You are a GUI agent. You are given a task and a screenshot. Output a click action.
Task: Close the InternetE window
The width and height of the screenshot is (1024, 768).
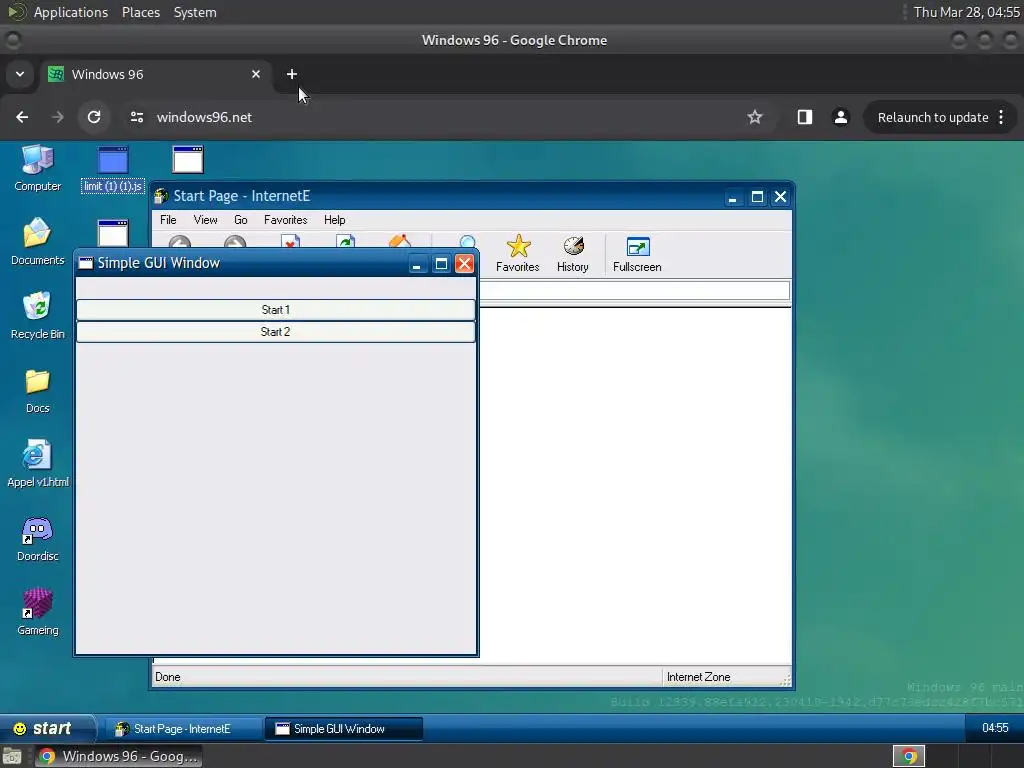click(x=780, y=197)
